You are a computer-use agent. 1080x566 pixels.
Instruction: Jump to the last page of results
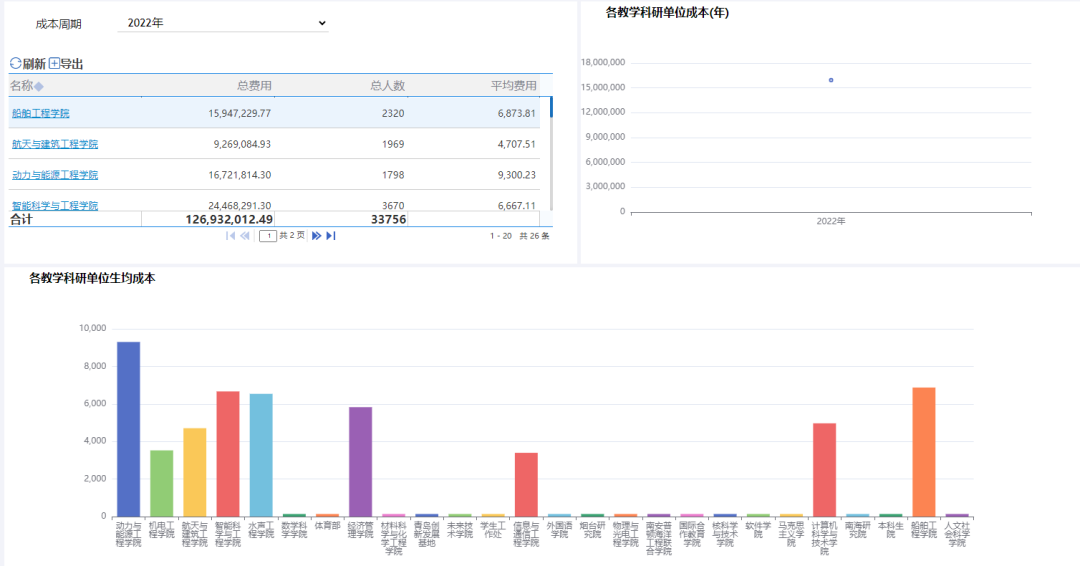(x=331, y=236)
